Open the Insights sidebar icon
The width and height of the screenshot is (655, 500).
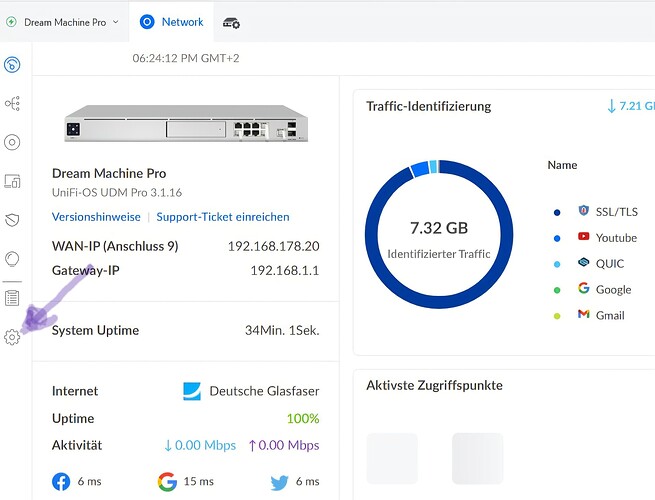(x=12, y=258)
